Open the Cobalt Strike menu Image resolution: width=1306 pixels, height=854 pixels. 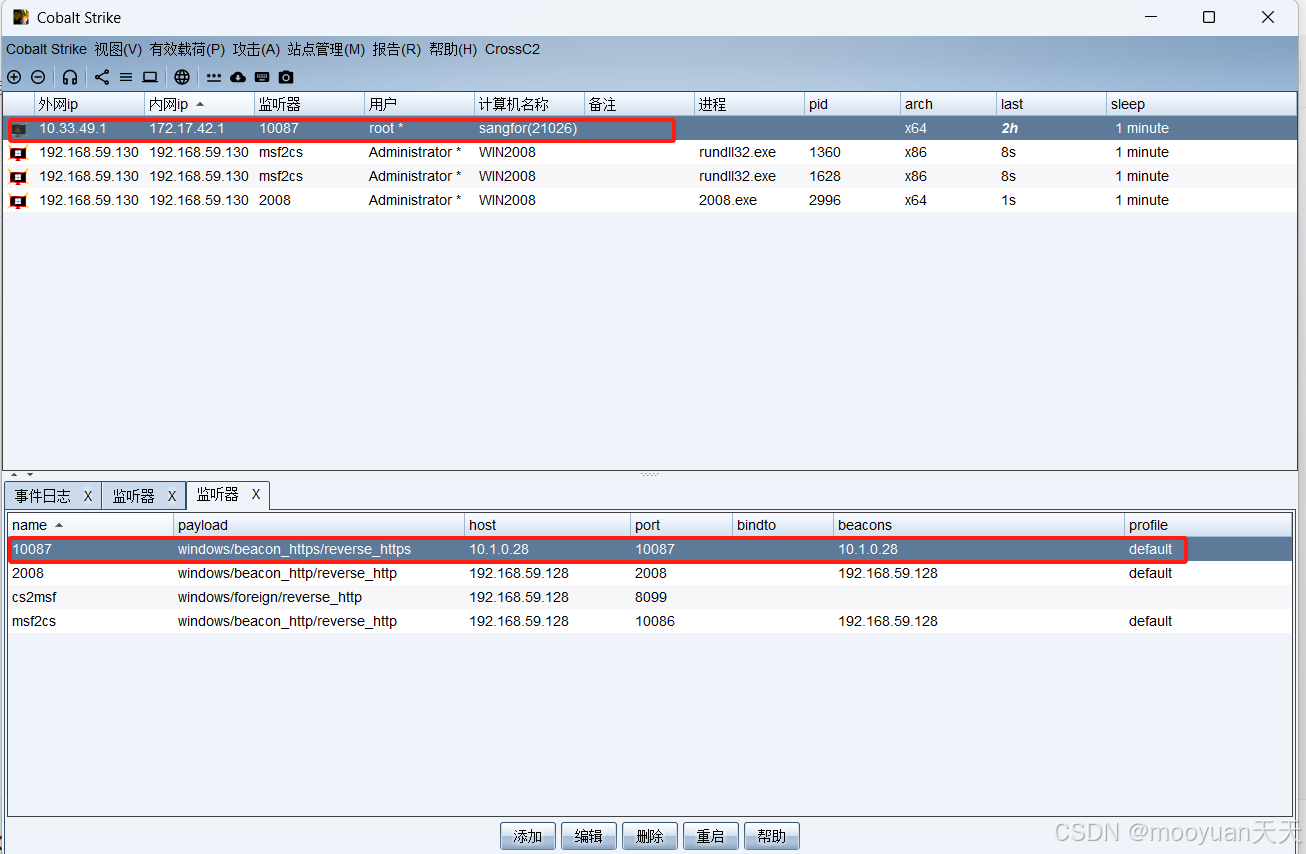pos(47,49)
